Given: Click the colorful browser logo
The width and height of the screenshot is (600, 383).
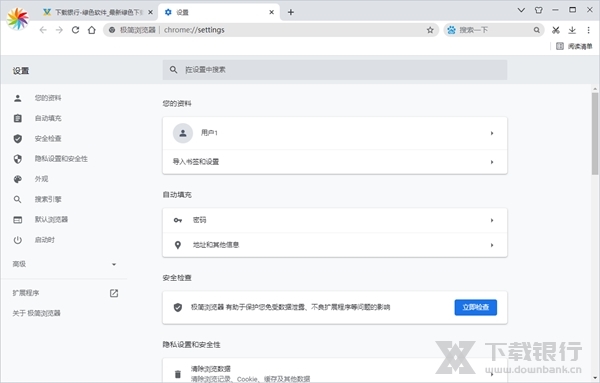Looking at the screenshot, I should [x=18, y=18].
